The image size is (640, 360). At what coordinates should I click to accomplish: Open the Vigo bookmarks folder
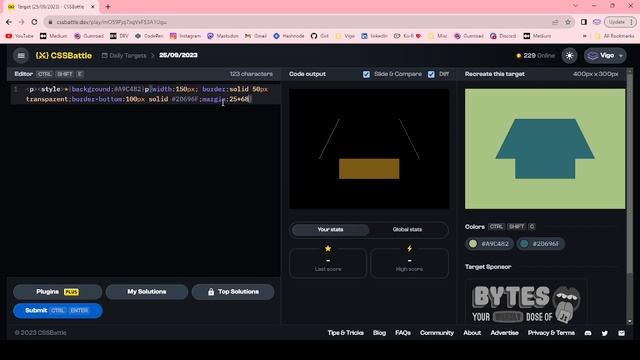click(x=345, y=36)
